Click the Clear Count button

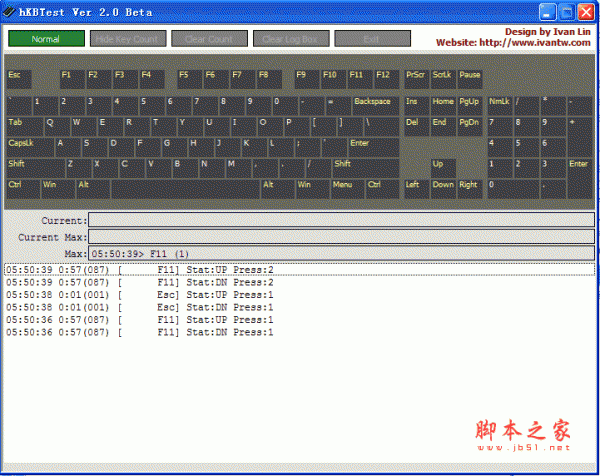tap(209, 39)
